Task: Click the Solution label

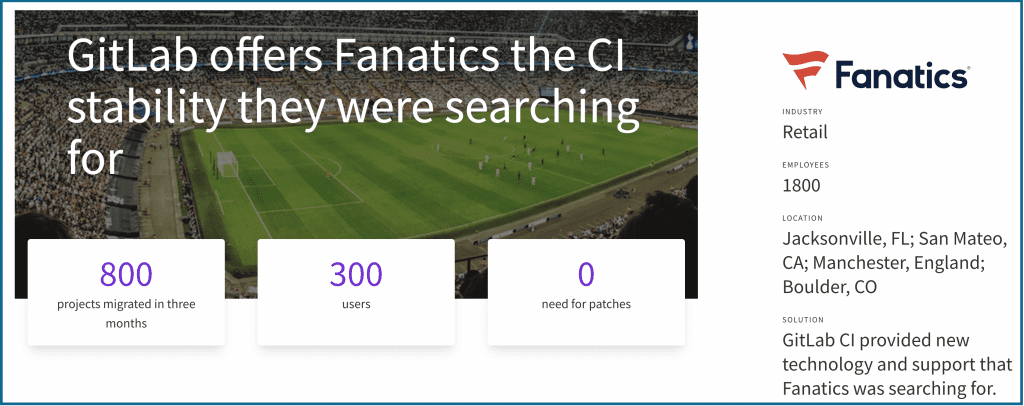Action: [x=803, y=320]
